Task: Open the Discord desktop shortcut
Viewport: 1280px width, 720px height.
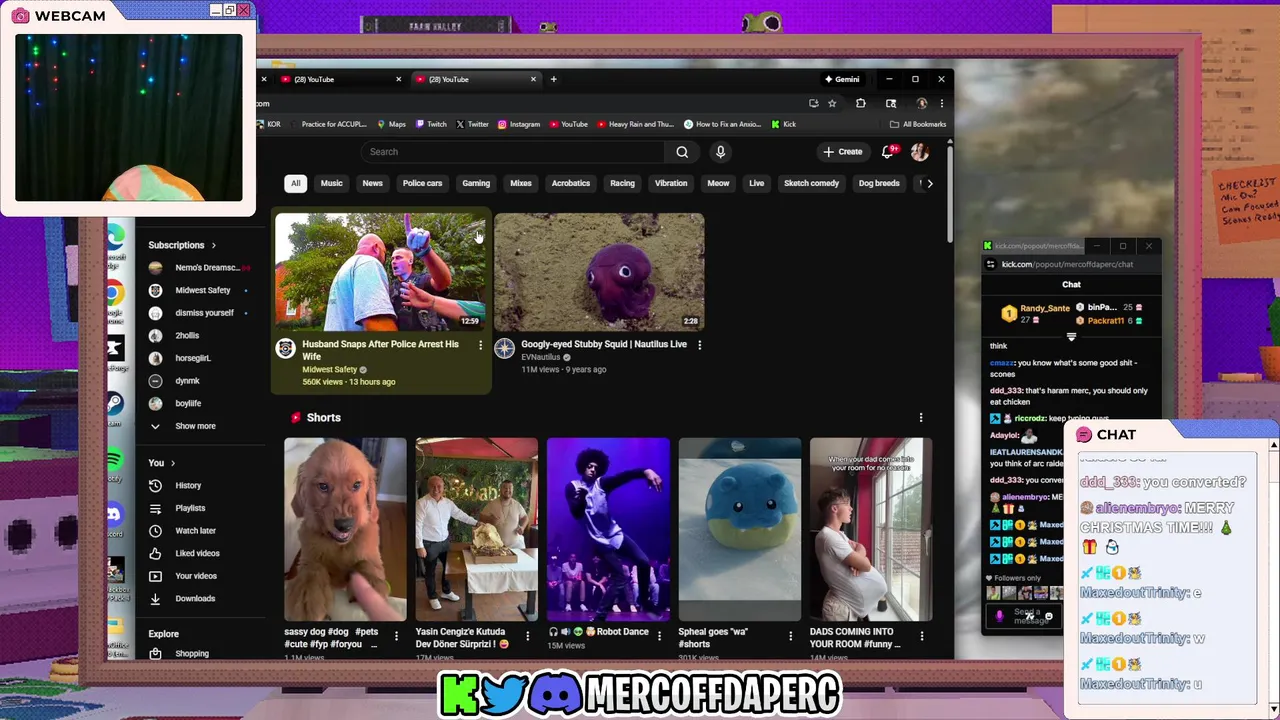Action: (115, 514)
